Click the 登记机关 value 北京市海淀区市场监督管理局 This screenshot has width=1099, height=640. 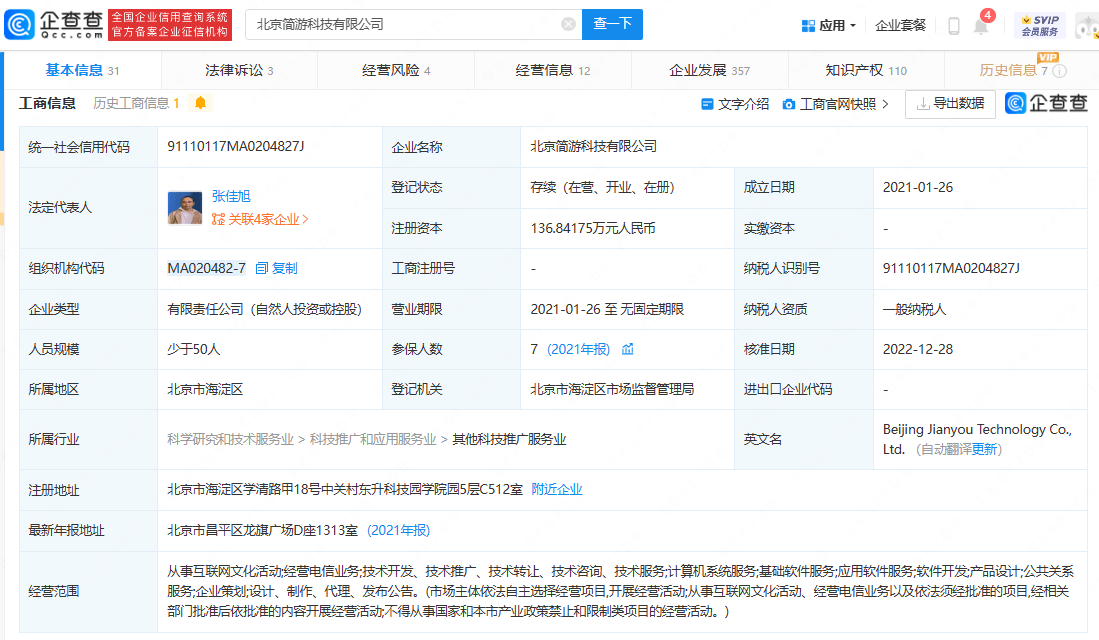(612, 389)
